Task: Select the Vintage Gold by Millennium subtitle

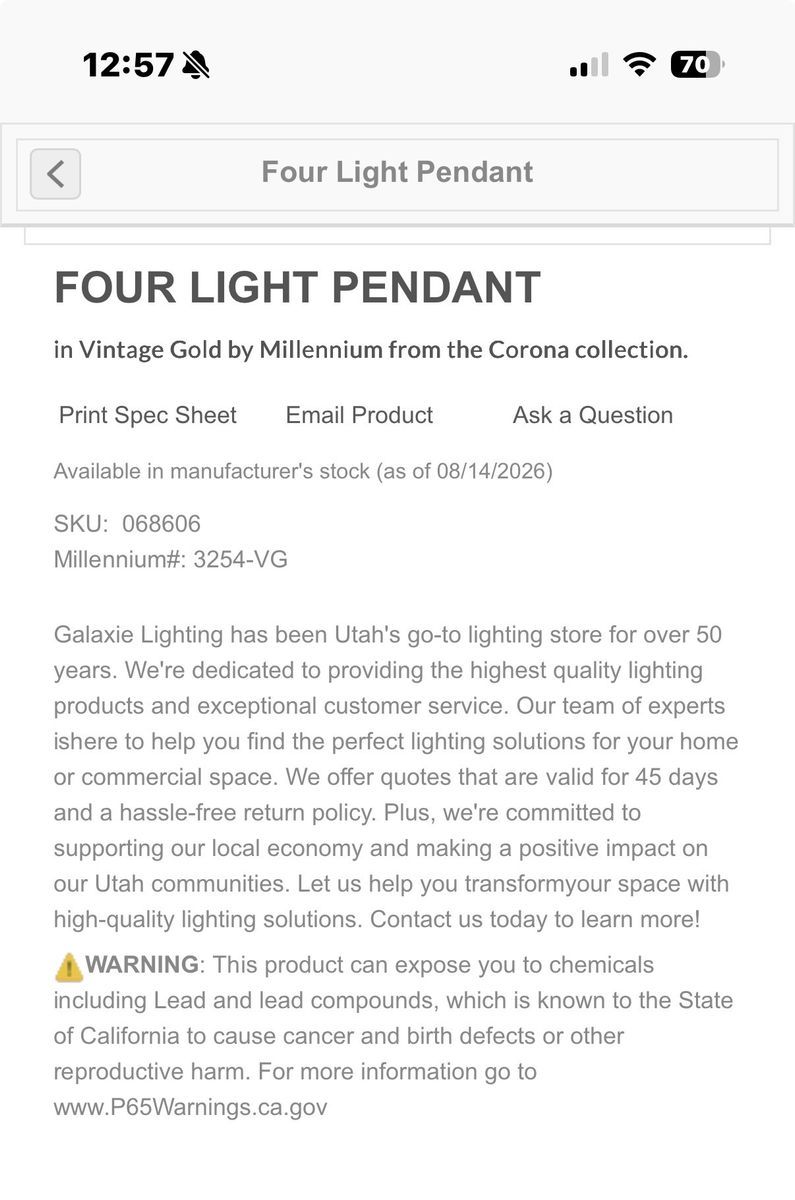Action: (371, 350)
